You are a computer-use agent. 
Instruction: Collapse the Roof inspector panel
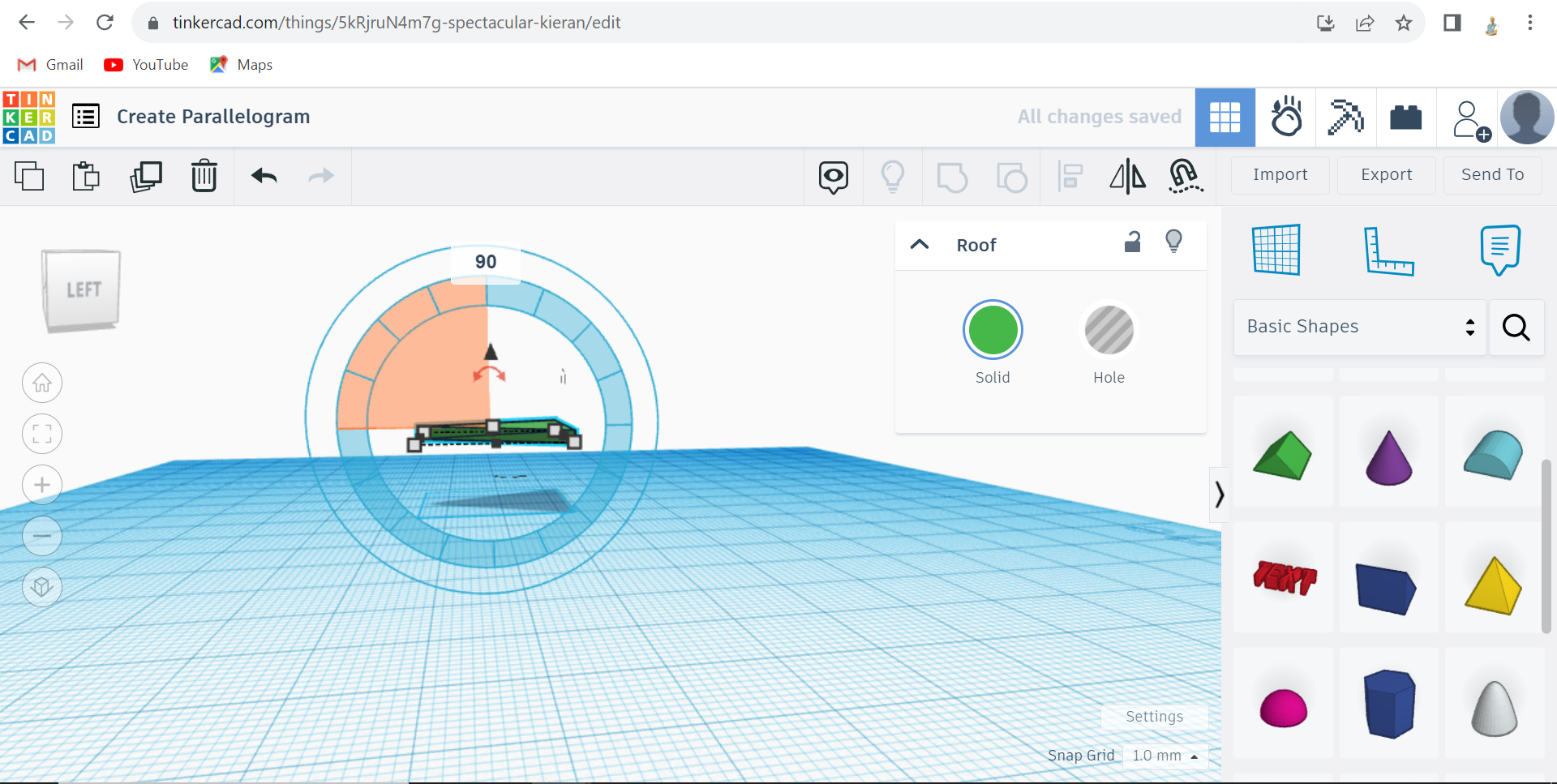920,244
